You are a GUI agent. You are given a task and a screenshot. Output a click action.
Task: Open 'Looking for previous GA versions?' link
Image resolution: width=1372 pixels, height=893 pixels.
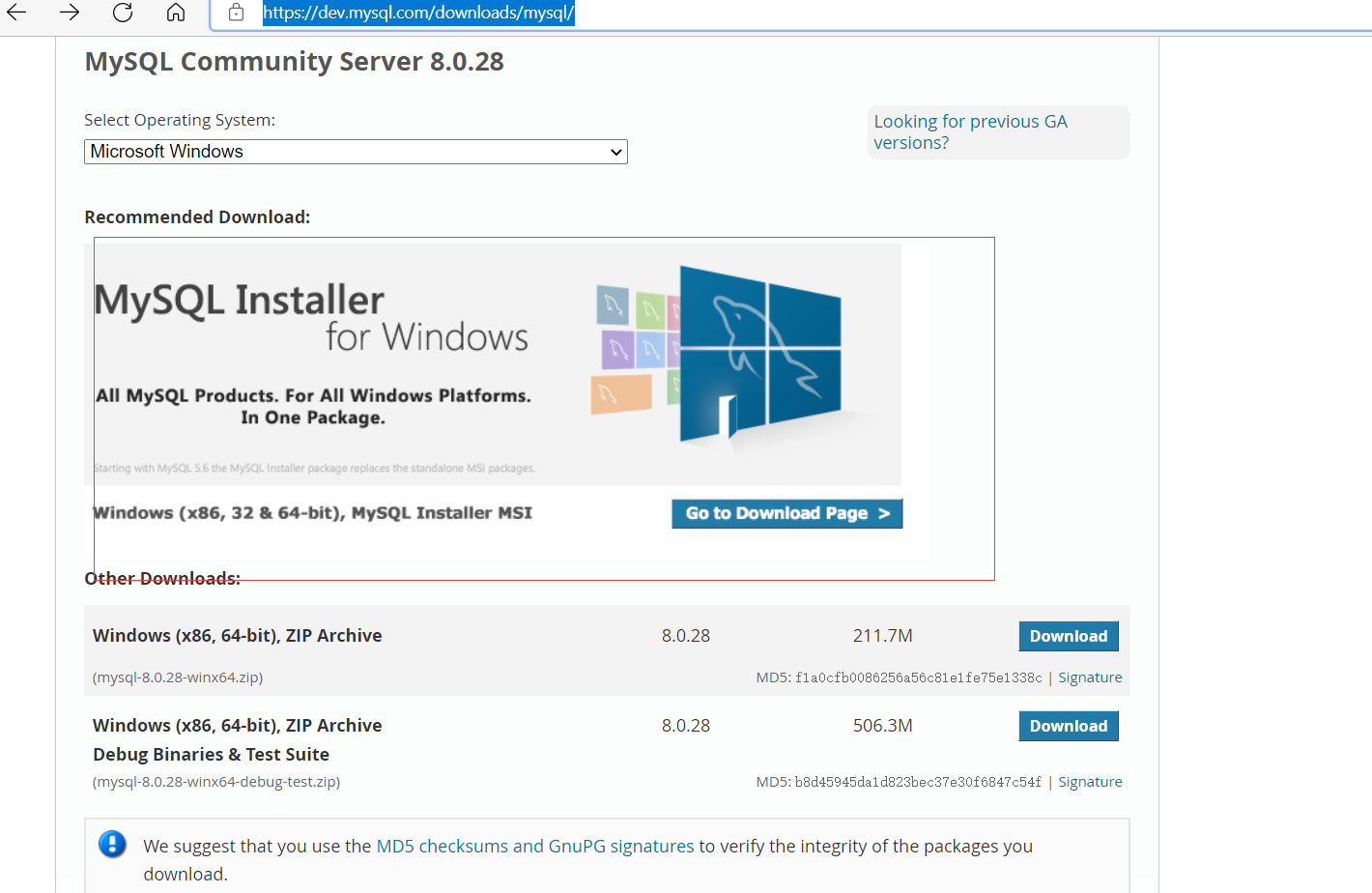pyautogui.click(x=970, y=132)
